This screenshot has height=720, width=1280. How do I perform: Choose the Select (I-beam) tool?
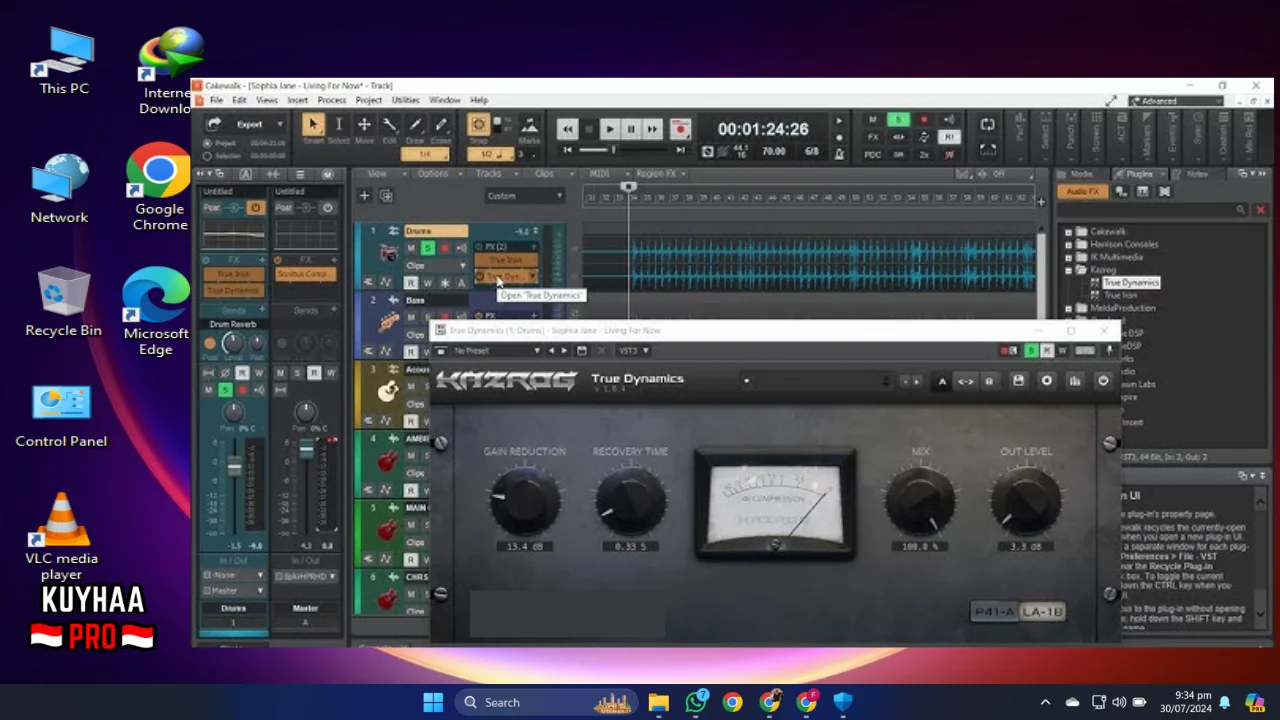339,124
